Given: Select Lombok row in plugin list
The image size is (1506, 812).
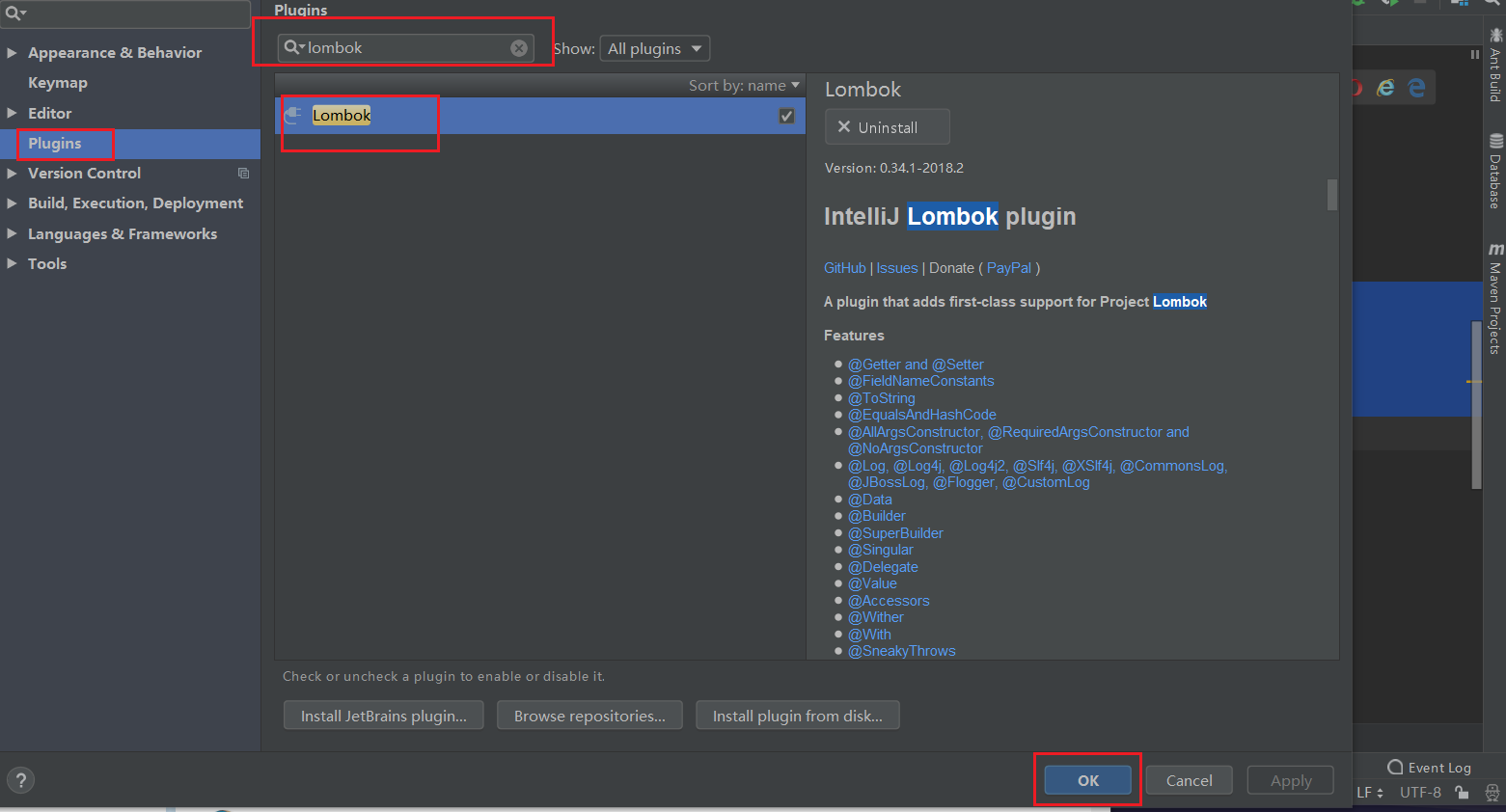Looking at the screenshot, I should tap(540, 116).
